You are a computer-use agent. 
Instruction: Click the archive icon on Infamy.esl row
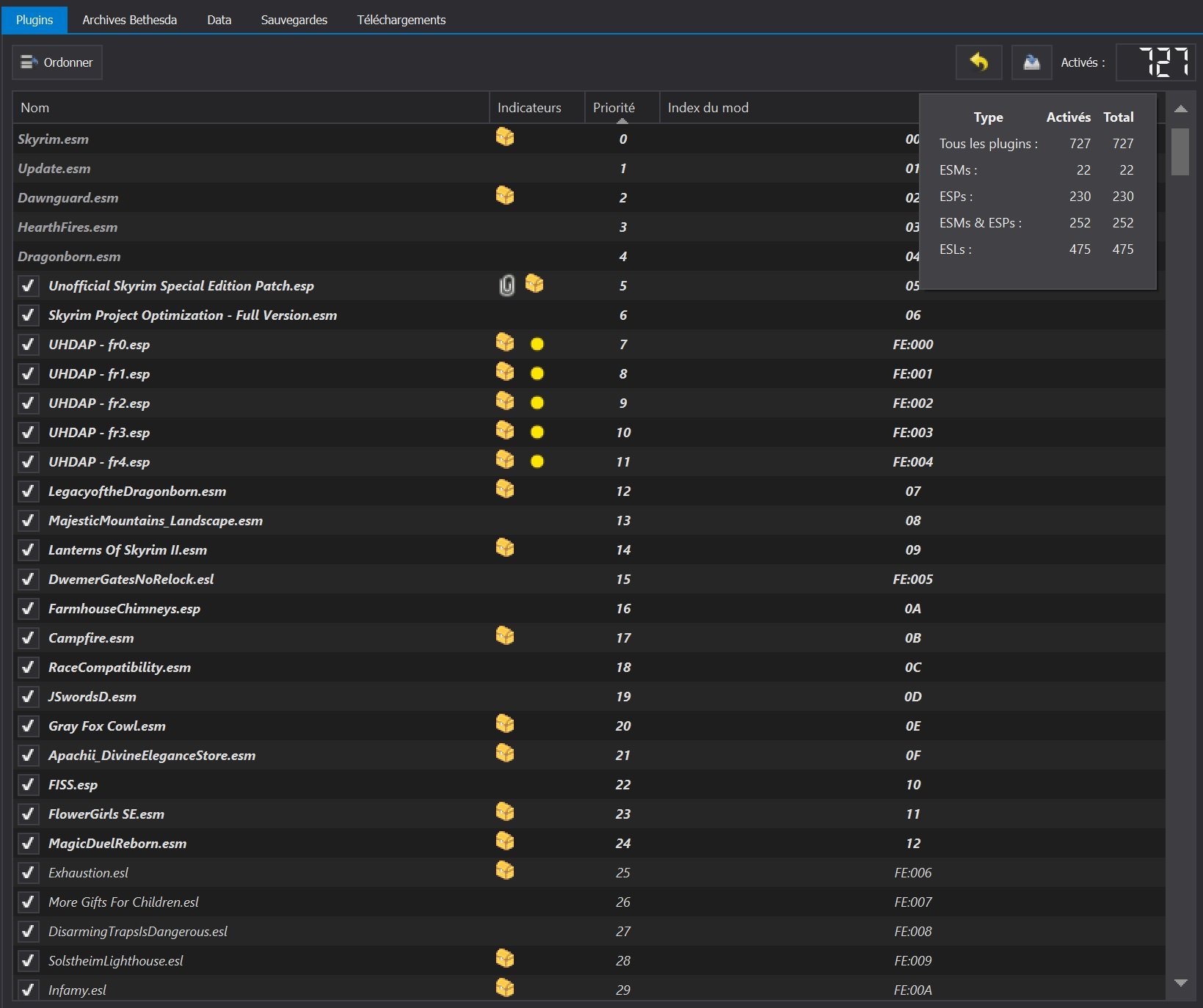(505, 988)
